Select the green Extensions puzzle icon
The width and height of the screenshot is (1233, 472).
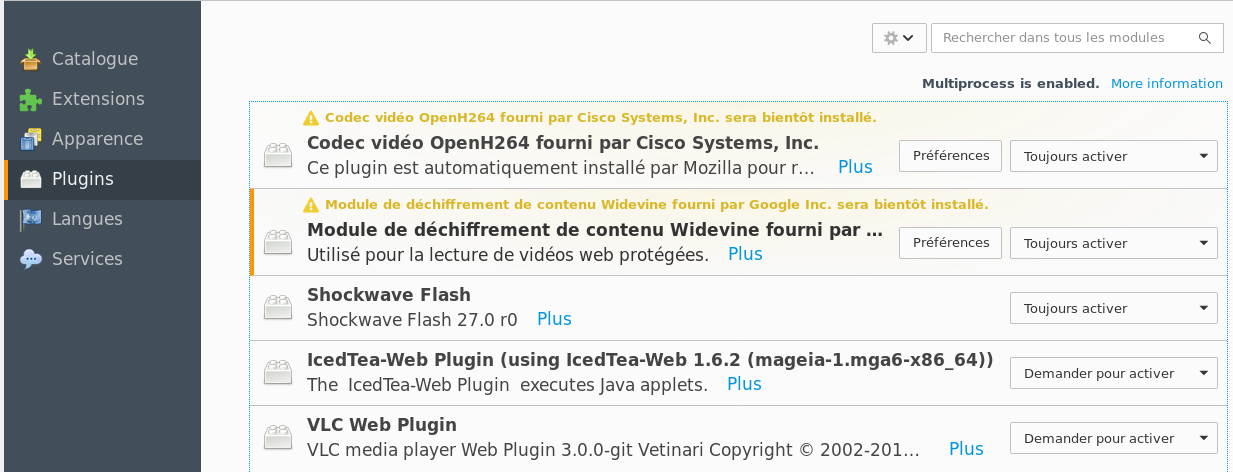31,99
